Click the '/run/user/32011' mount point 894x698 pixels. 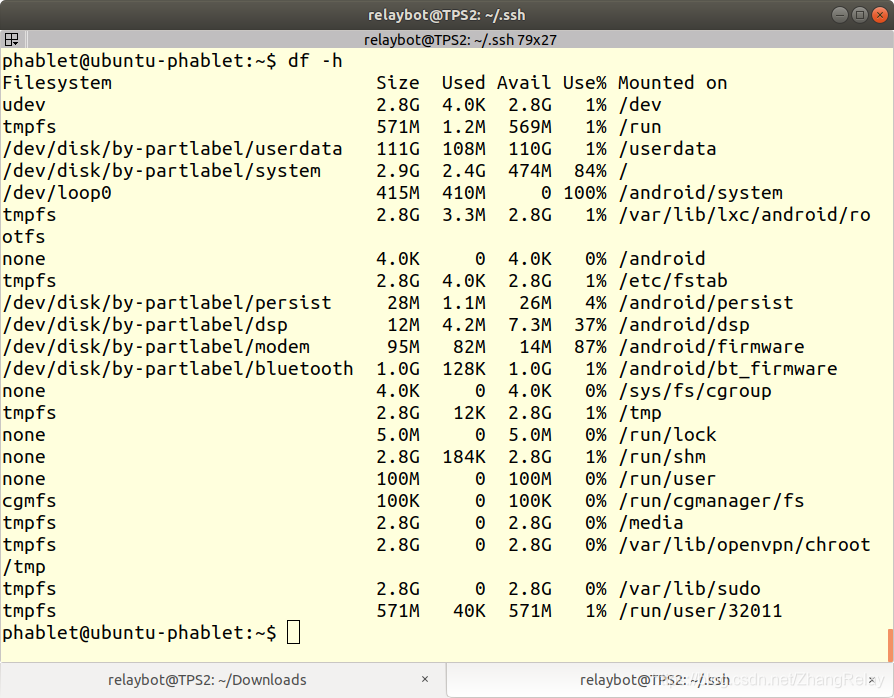701,611
